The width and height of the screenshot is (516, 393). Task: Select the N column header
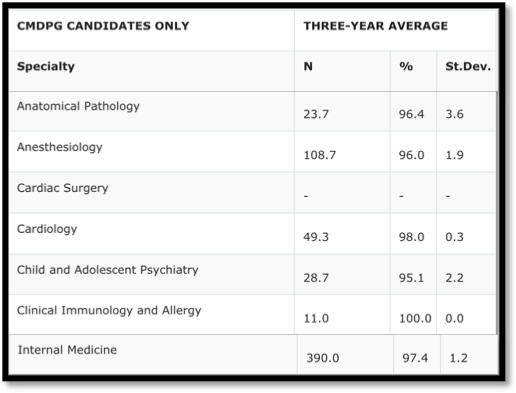tap(308, 66)
